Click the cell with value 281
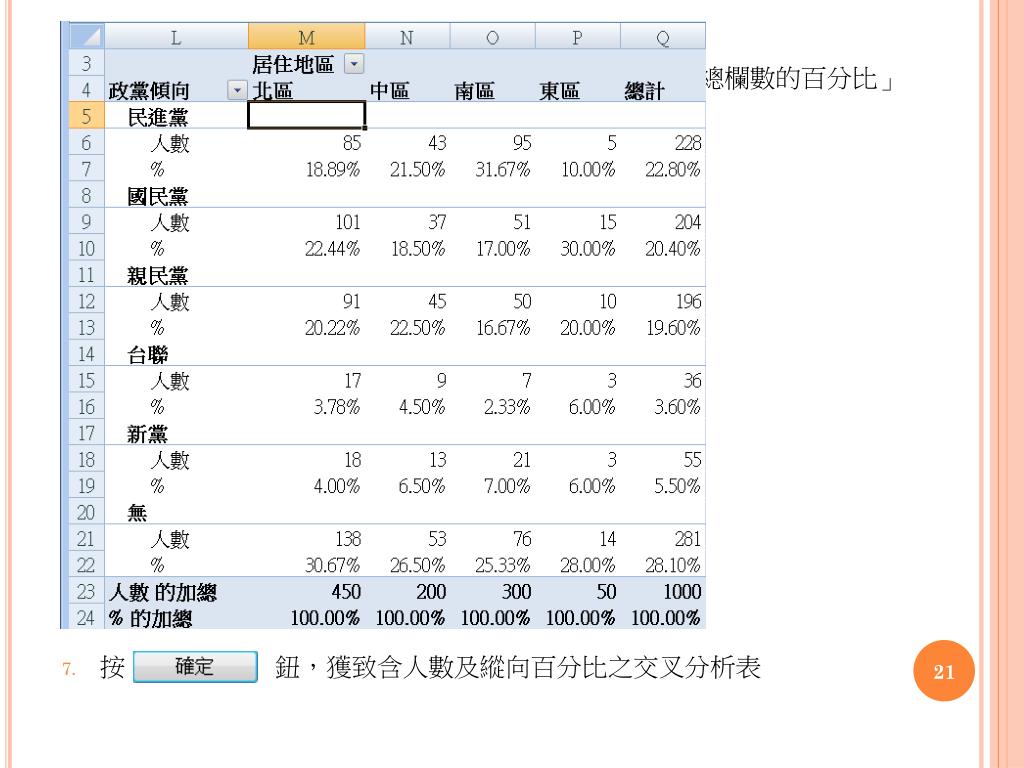The height and width of the screenshot is (768, 1024). (688, 538)
